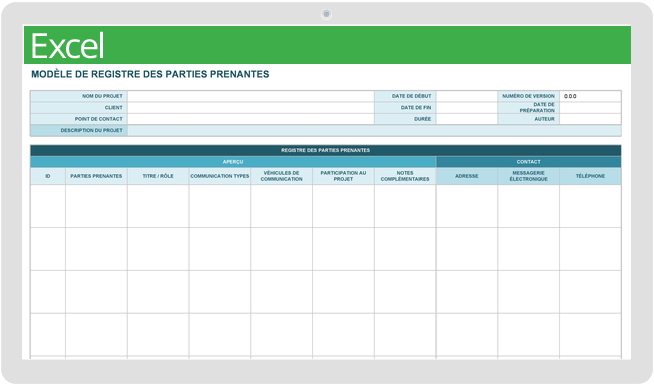The height and width of the screenshot is (385, 654).
Task: Select the AUTEUR label cell
Action: (528, 119)
